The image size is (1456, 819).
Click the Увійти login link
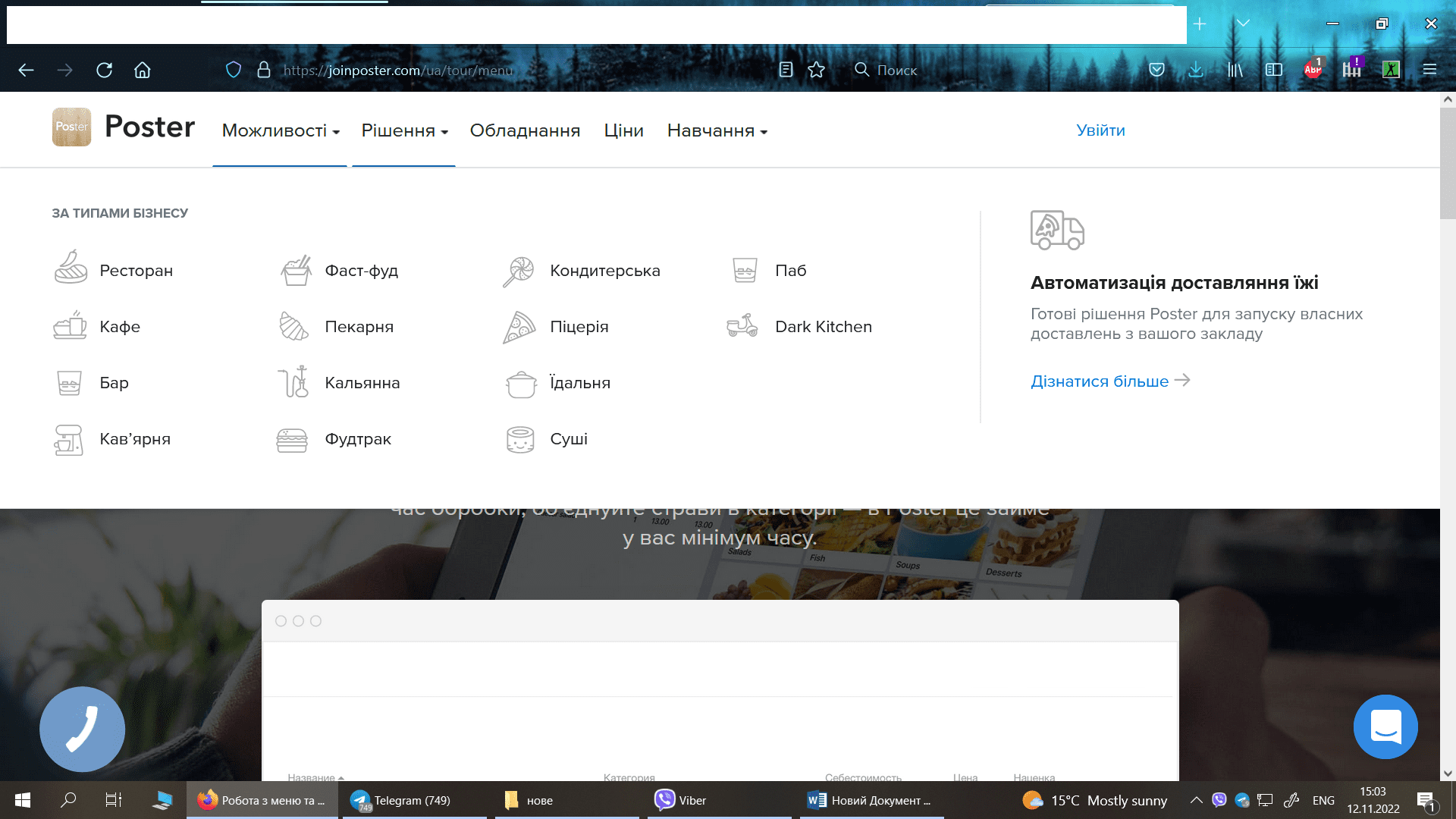pyautogui.click(x=1100, y=130)
